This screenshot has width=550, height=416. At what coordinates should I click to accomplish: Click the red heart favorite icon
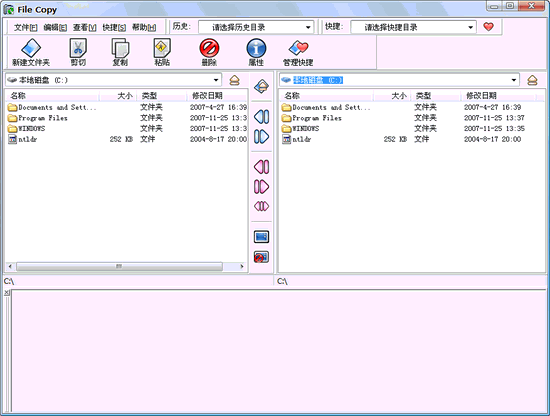pos(489,27)
